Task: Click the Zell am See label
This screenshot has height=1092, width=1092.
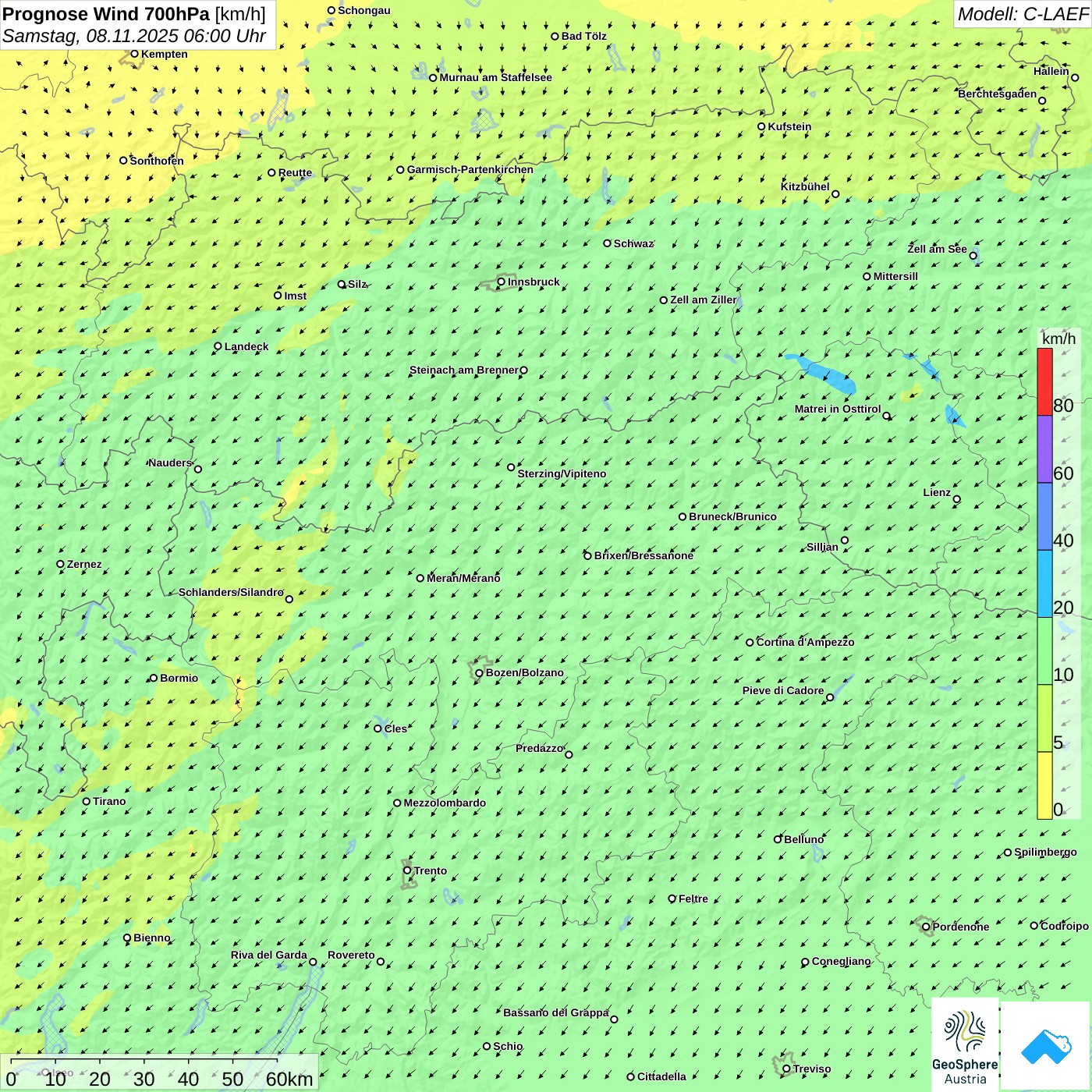Action: [937, 249]
